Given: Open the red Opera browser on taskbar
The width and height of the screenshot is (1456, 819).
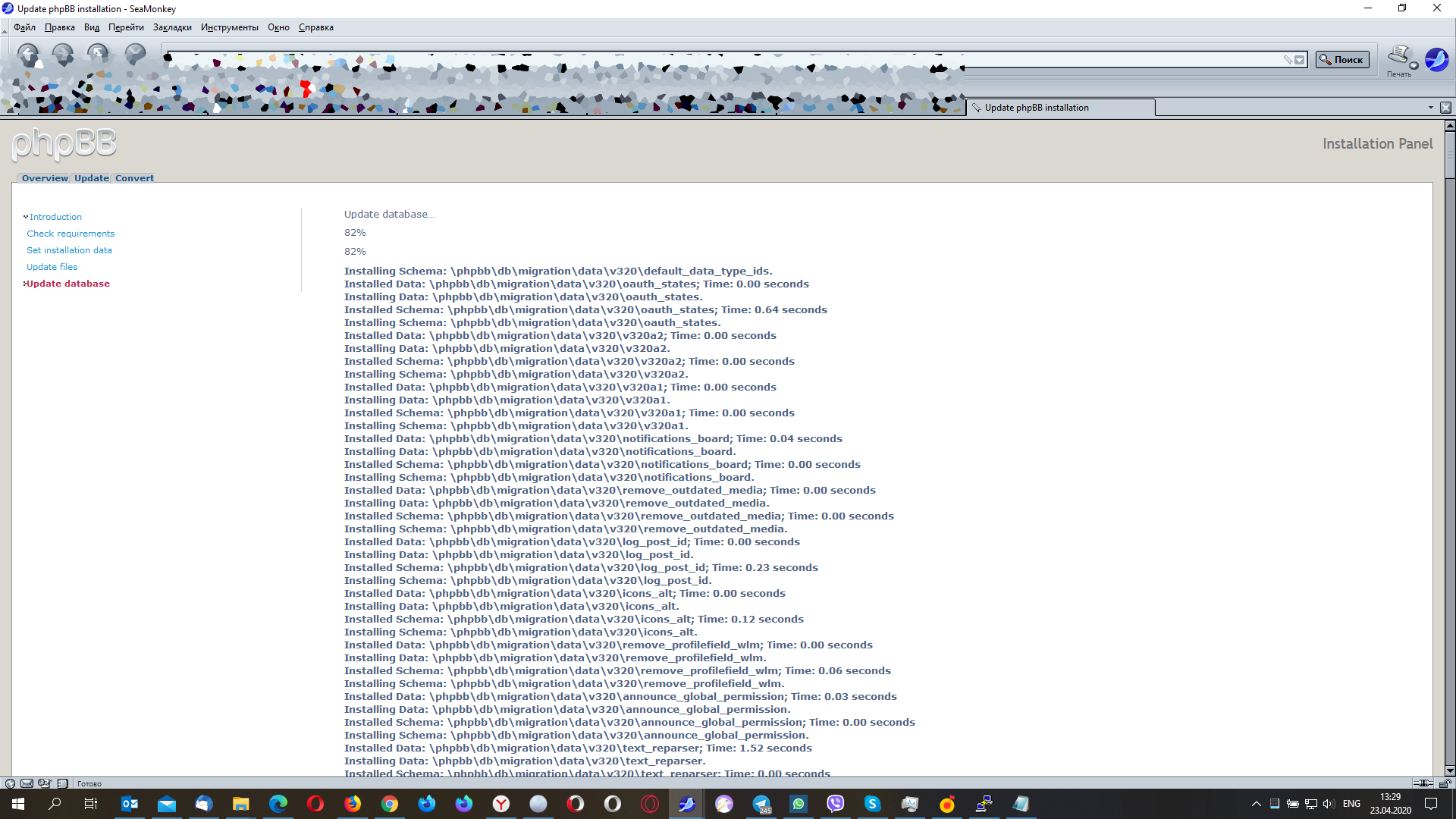Looking at the screenshot, I should tap(315, 804).
